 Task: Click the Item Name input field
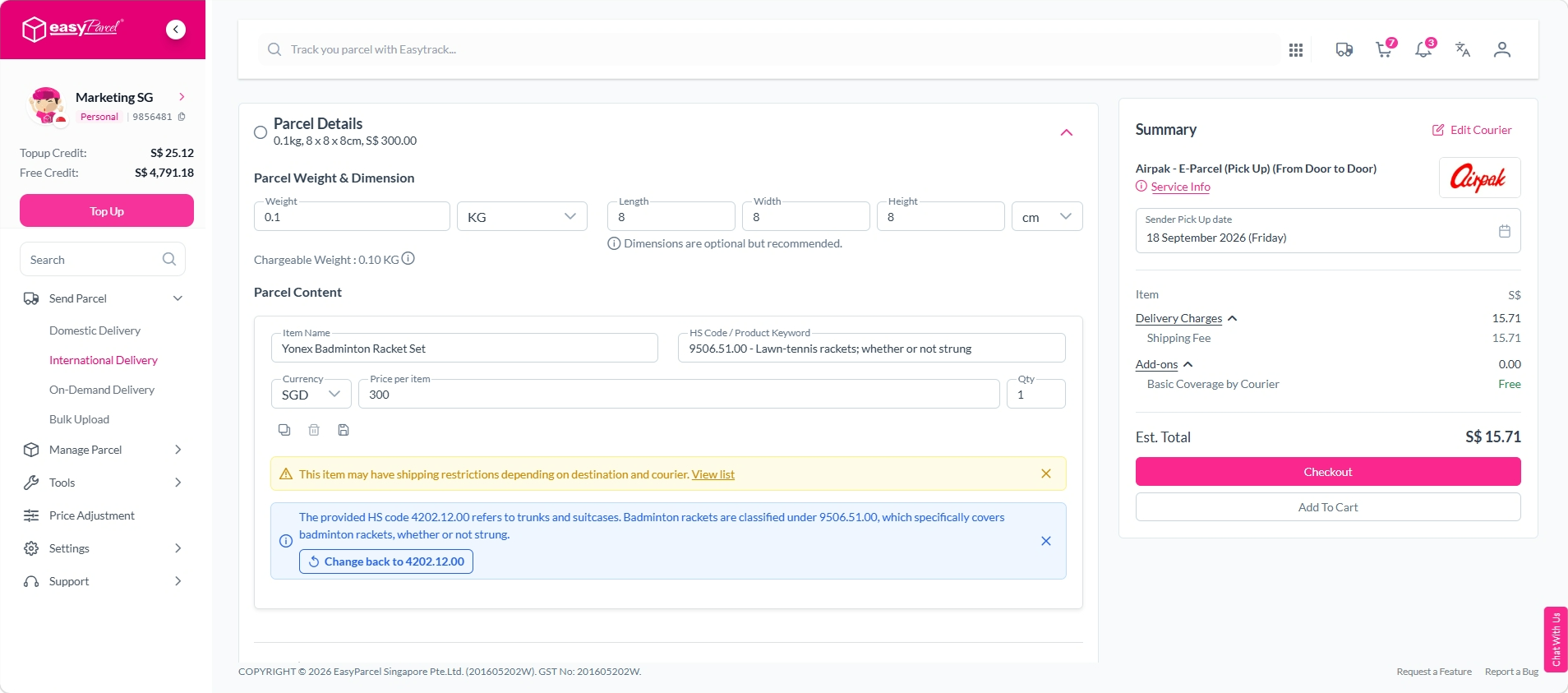(x=464, y=348)
